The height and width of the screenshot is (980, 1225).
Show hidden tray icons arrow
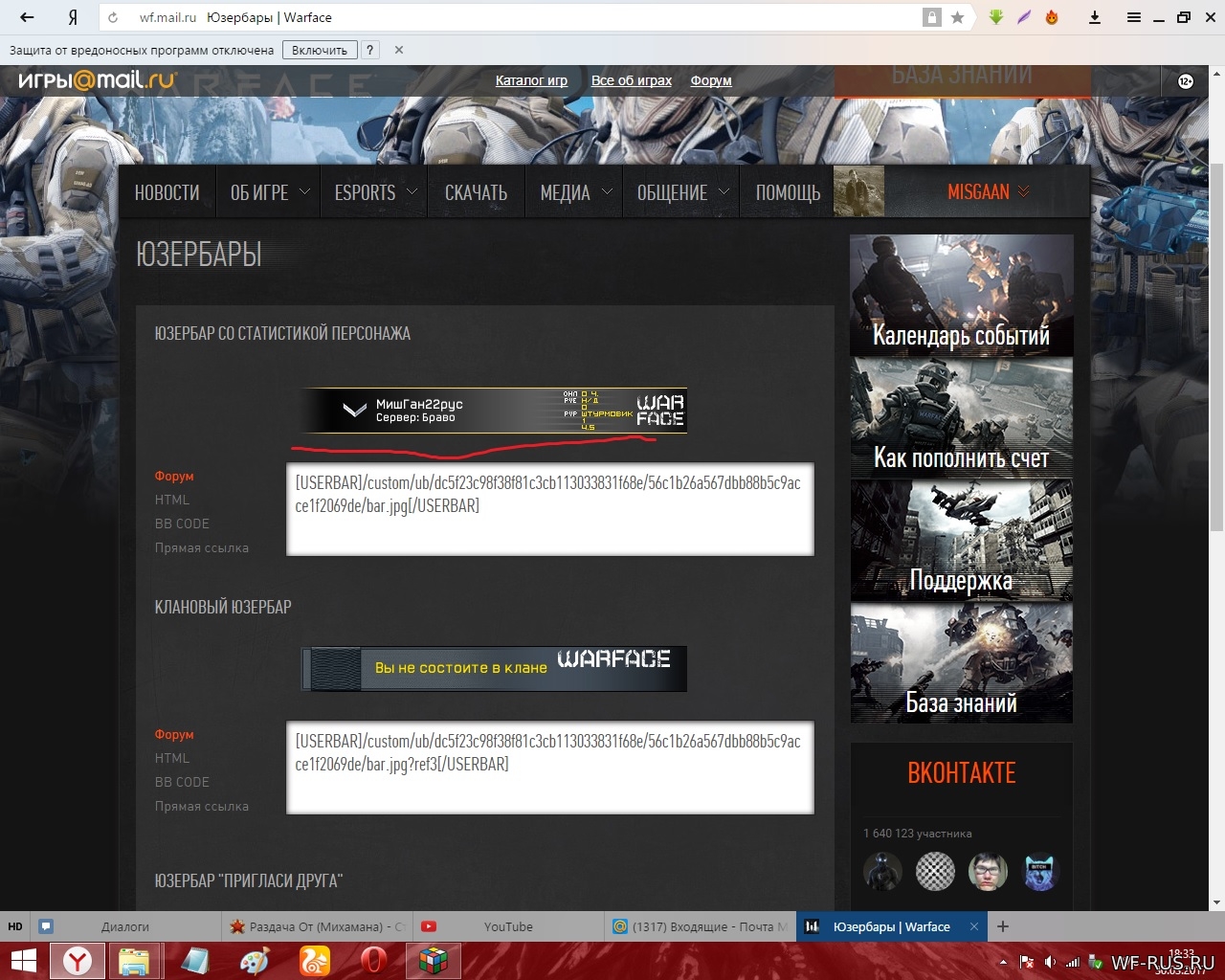pos(1003,962)
